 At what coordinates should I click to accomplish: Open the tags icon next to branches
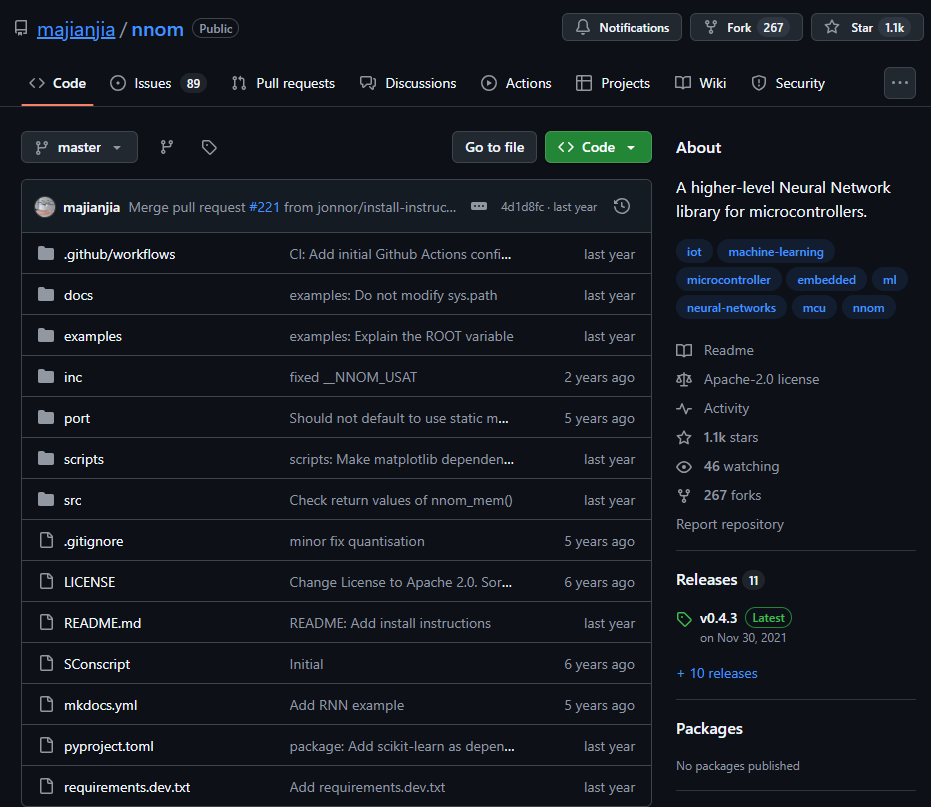pos(209,147)
